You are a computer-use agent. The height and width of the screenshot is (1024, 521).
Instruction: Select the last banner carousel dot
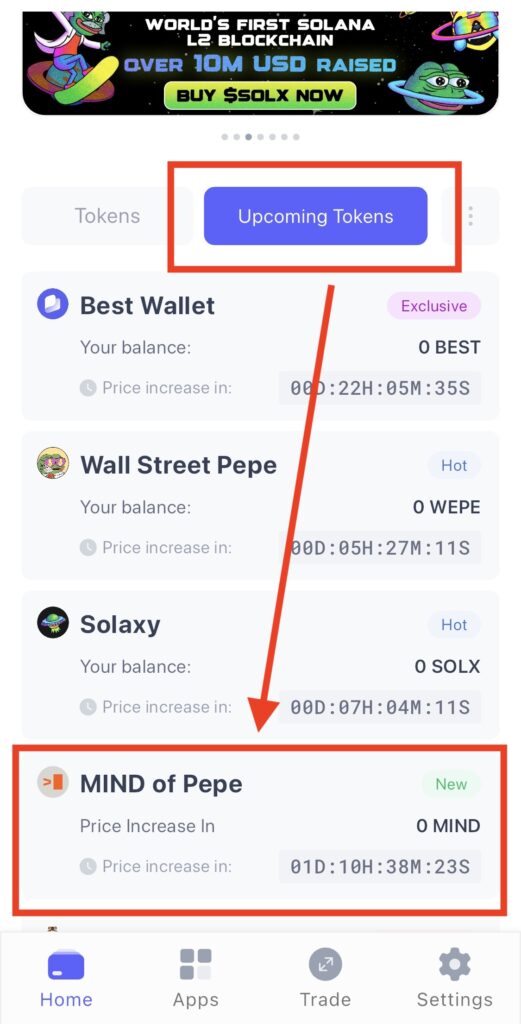pos(296,137)
